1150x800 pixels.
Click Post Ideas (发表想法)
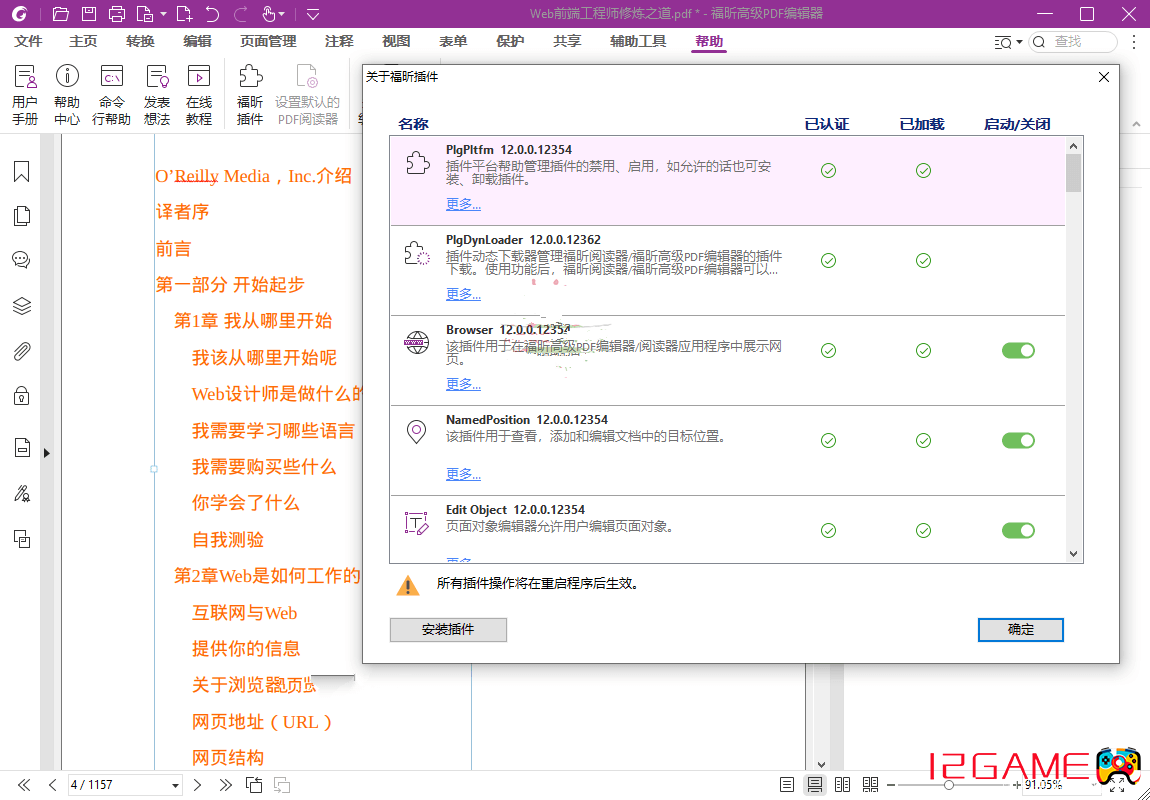(x=157, y=95)
